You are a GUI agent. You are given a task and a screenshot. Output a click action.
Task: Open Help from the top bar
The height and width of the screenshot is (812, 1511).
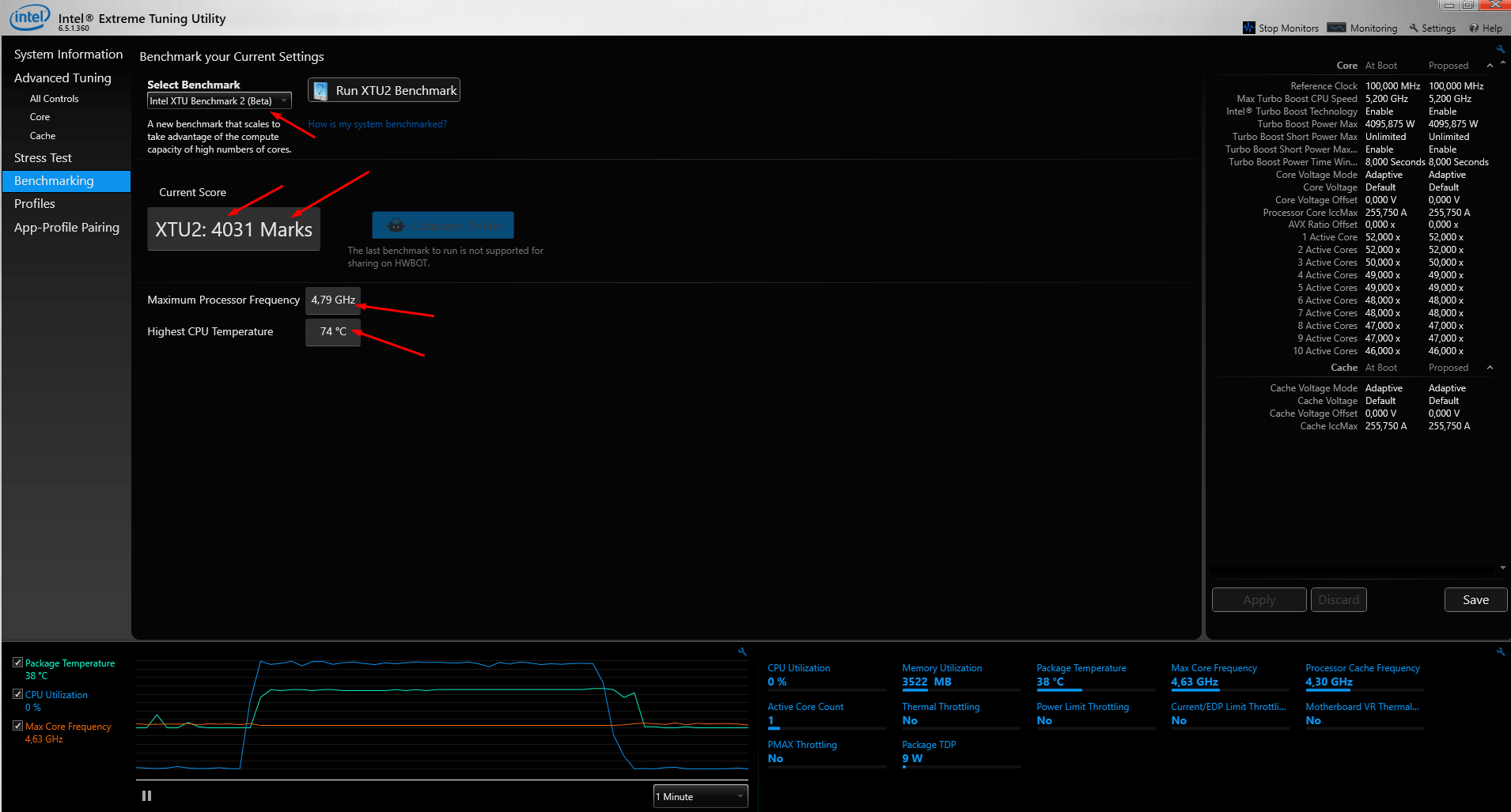(x=1485, y=28)
